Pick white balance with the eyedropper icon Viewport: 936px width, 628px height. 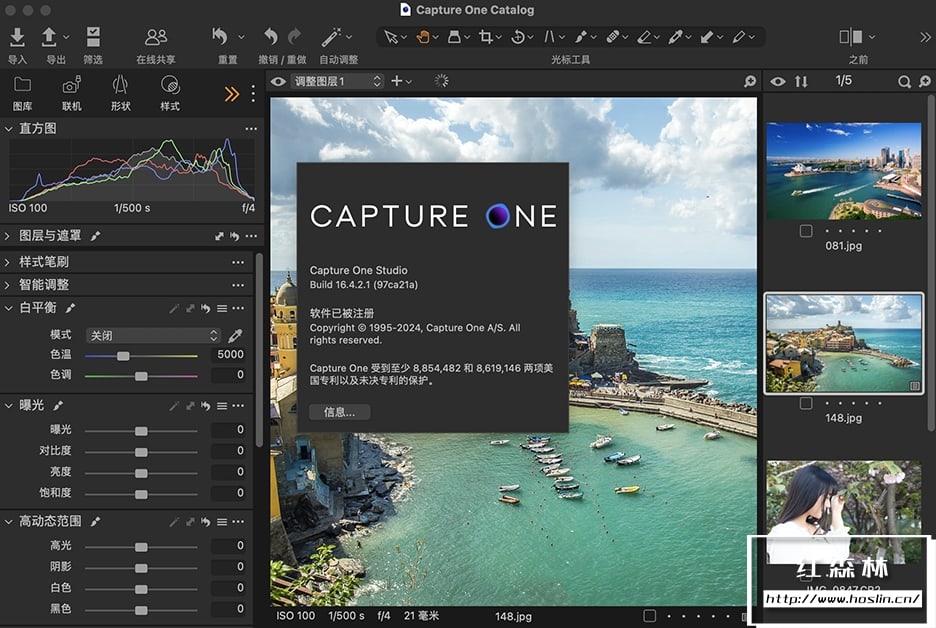[x=236, y=336]
